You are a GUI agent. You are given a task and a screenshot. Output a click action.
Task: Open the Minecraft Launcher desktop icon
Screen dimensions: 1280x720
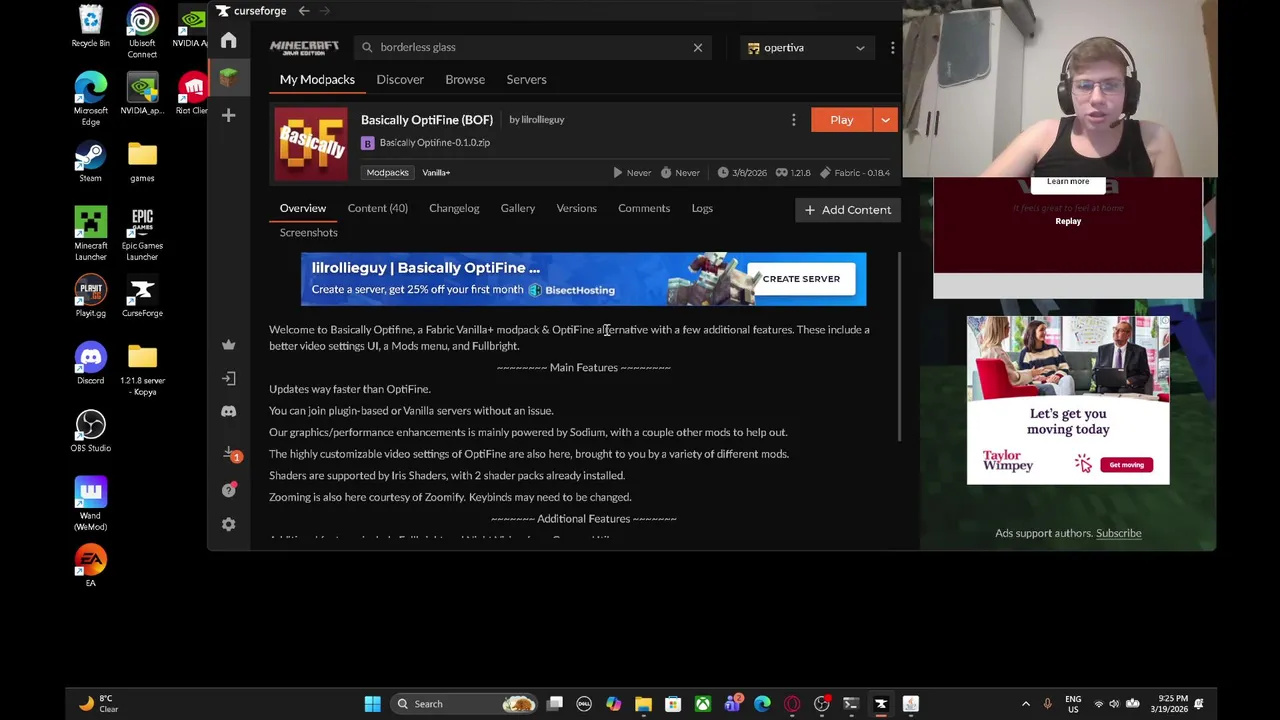pos(90,235)
